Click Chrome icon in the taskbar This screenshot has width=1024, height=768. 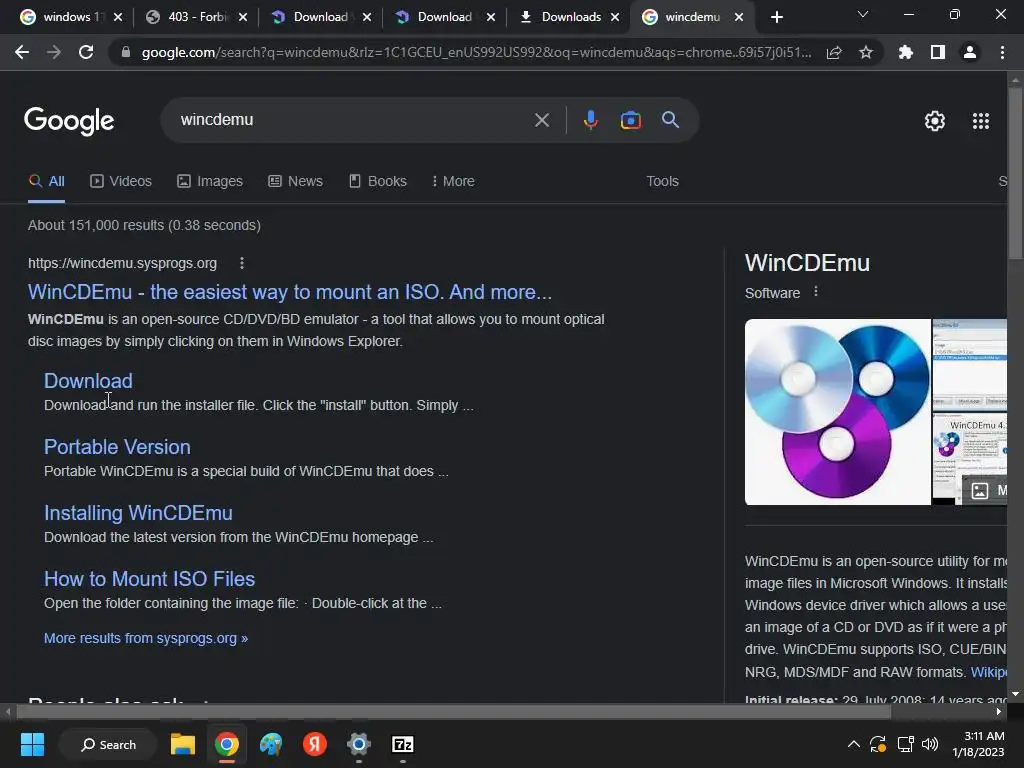point(227,744)
